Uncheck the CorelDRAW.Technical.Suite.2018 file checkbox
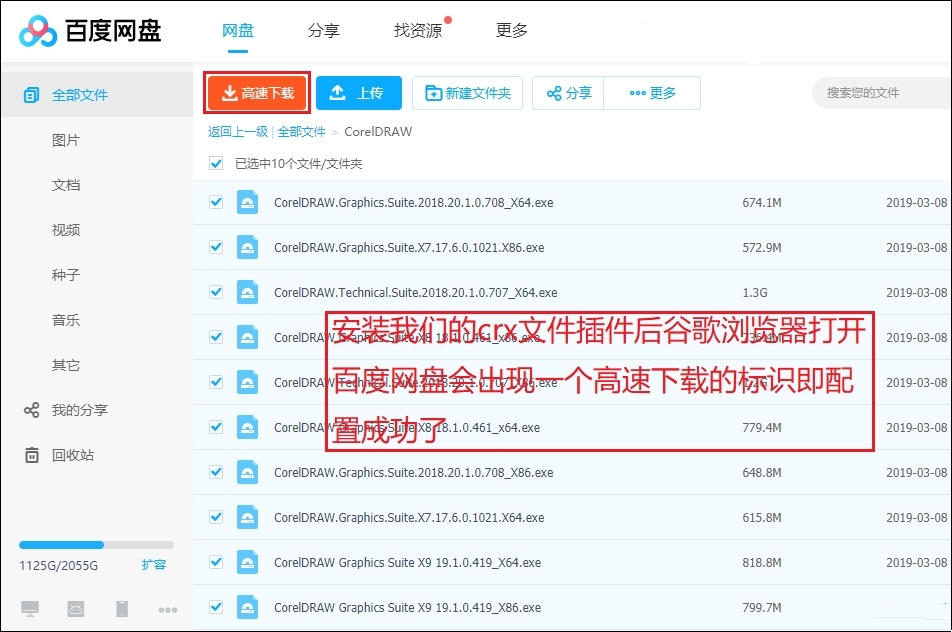952x632 pixels. [216, 292]
